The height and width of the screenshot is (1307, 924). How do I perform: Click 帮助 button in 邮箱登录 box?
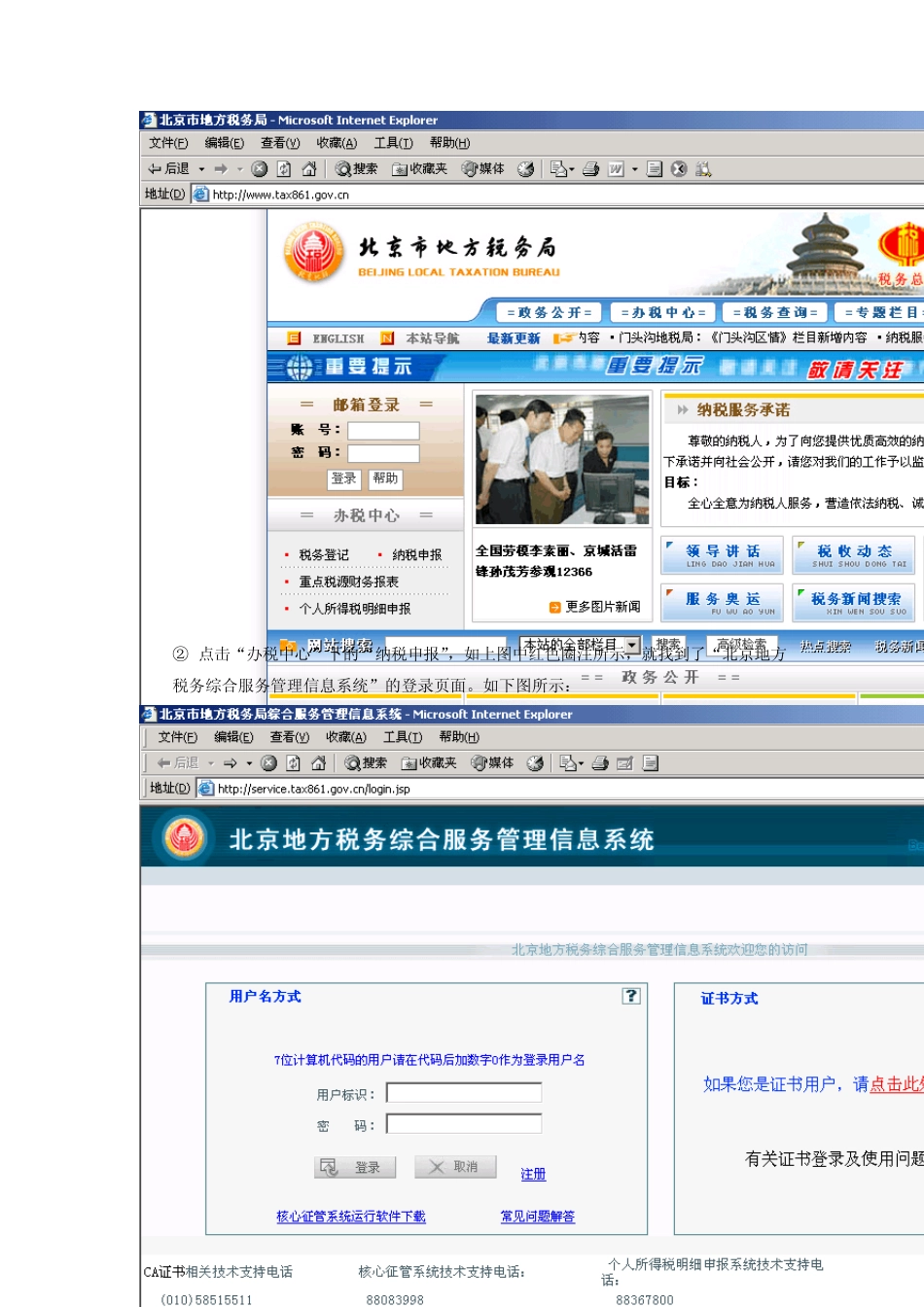pyautogui.click(x=385, y=478)
